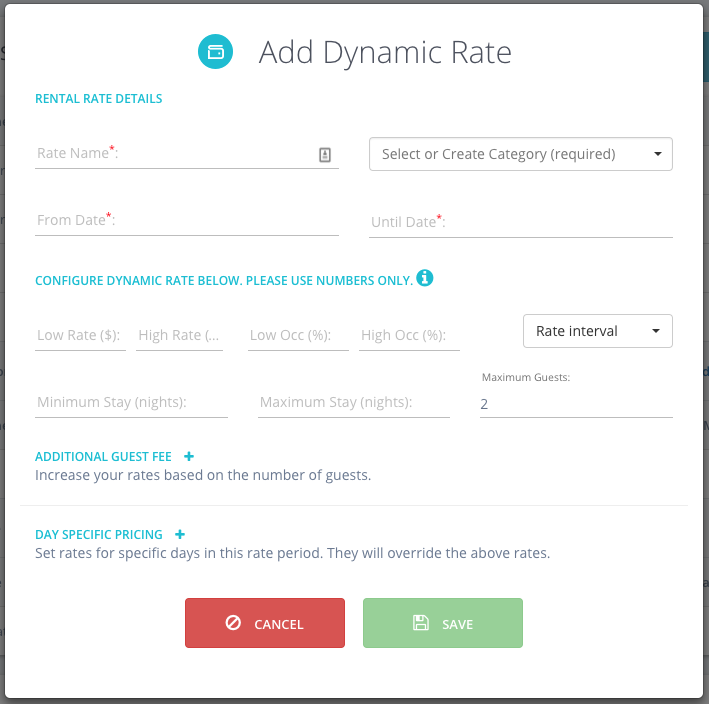Click the From Date field
709x704 pixels.
coord(187,221)
